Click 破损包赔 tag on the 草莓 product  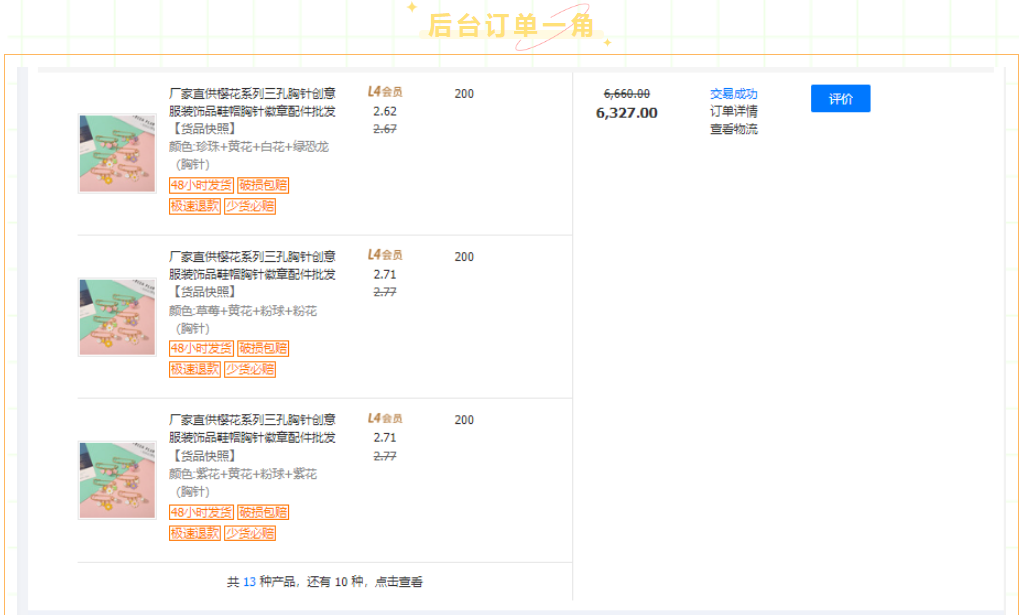(263, 348)
